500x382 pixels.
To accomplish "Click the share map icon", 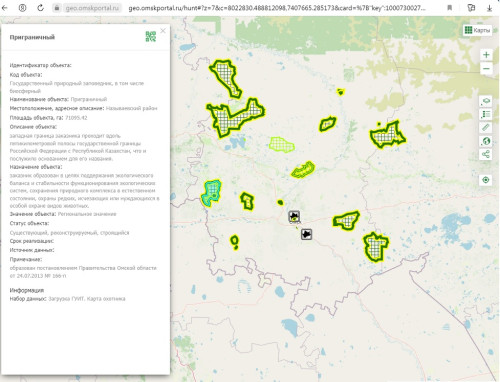I will point(486,154).
